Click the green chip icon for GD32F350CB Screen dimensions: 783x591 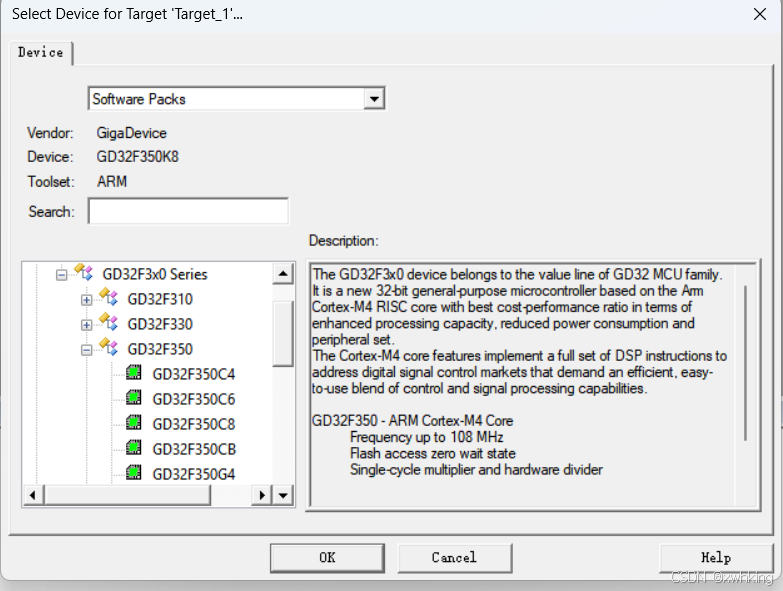coord(133,447)
